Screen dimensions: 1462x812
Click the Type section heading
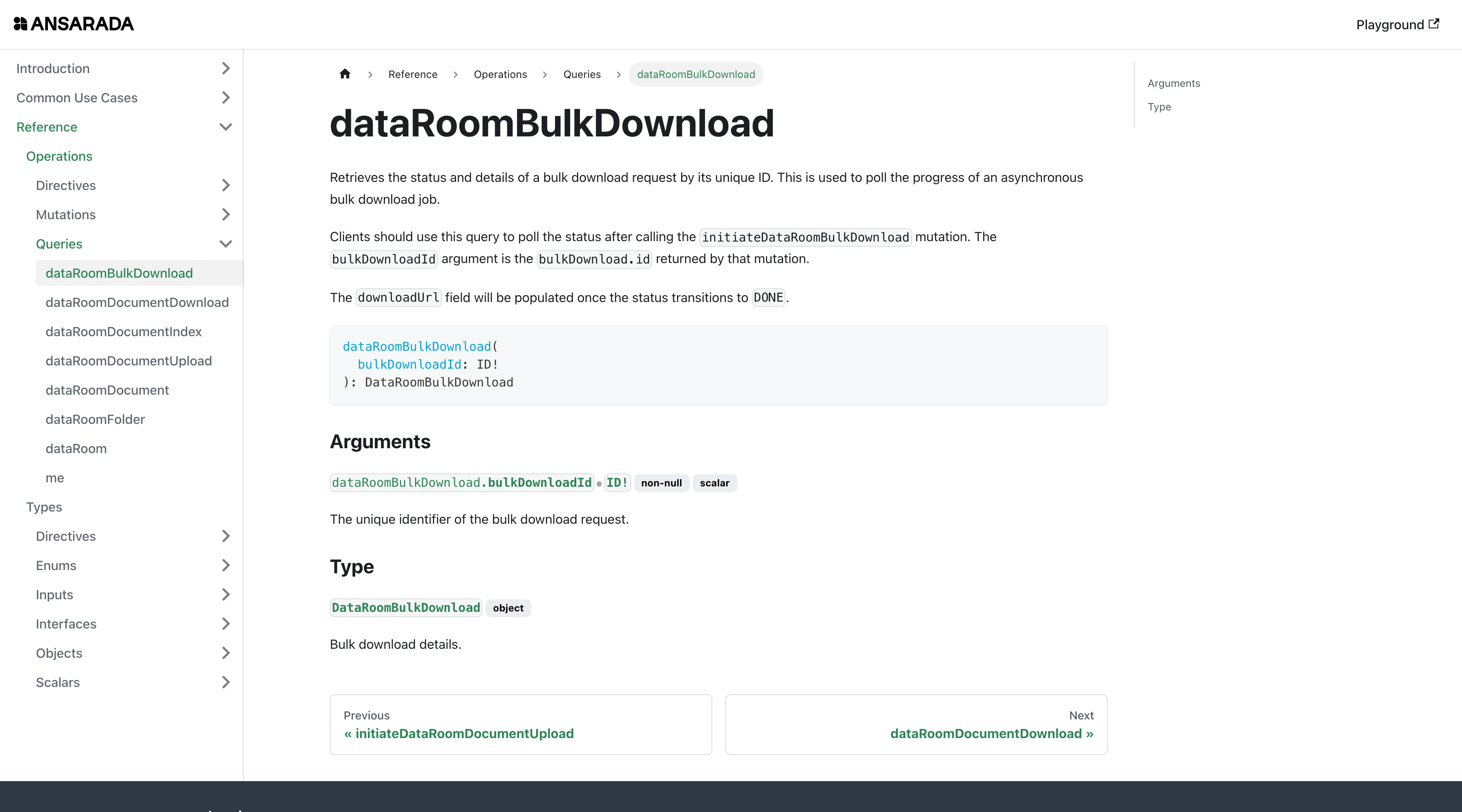coord(351,566)
